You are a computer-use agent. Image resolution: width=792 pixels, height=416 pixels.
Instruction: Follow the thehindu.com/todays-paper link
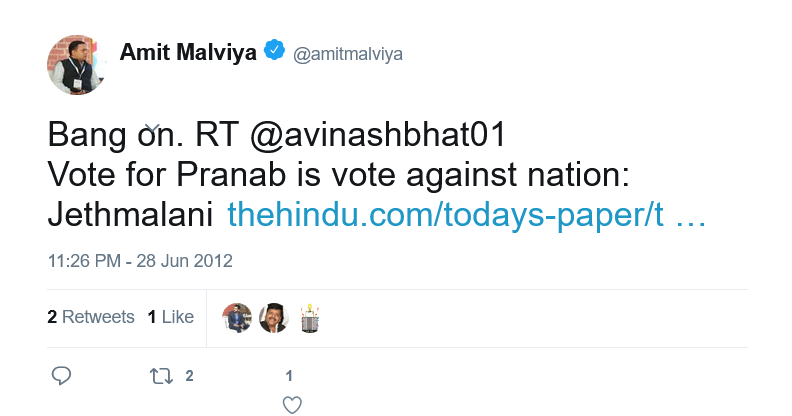tap(445, 215)
